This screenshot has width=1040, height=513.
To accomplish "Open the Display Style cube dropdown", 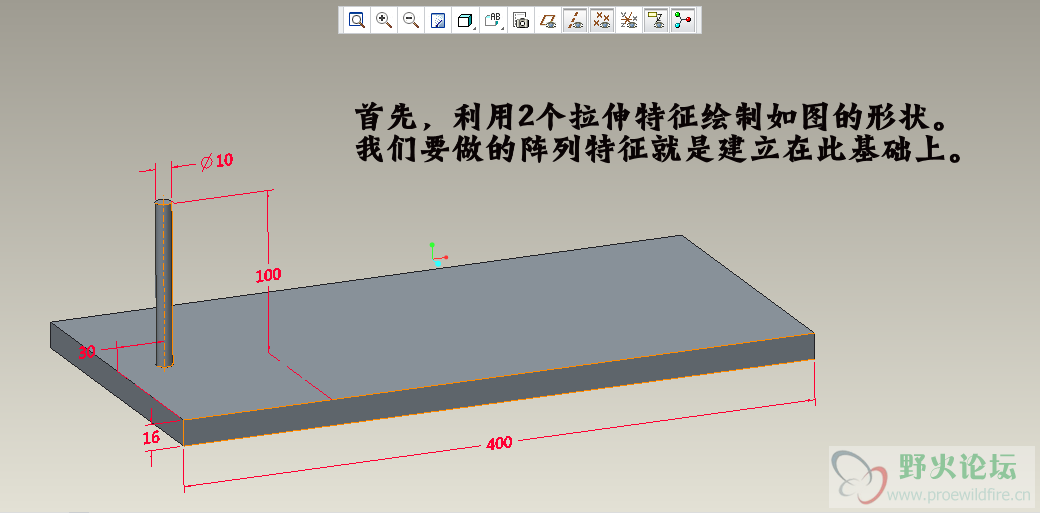I will [466, 20].
